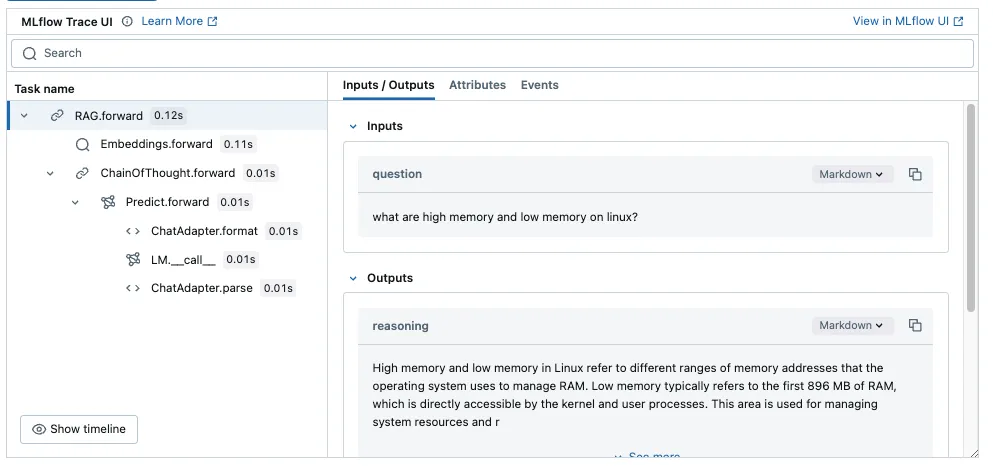The height and width of the screenshot is (466, 993).
Task: Click the ChatAdapter.parse code icon
Action: pos(133,288)
